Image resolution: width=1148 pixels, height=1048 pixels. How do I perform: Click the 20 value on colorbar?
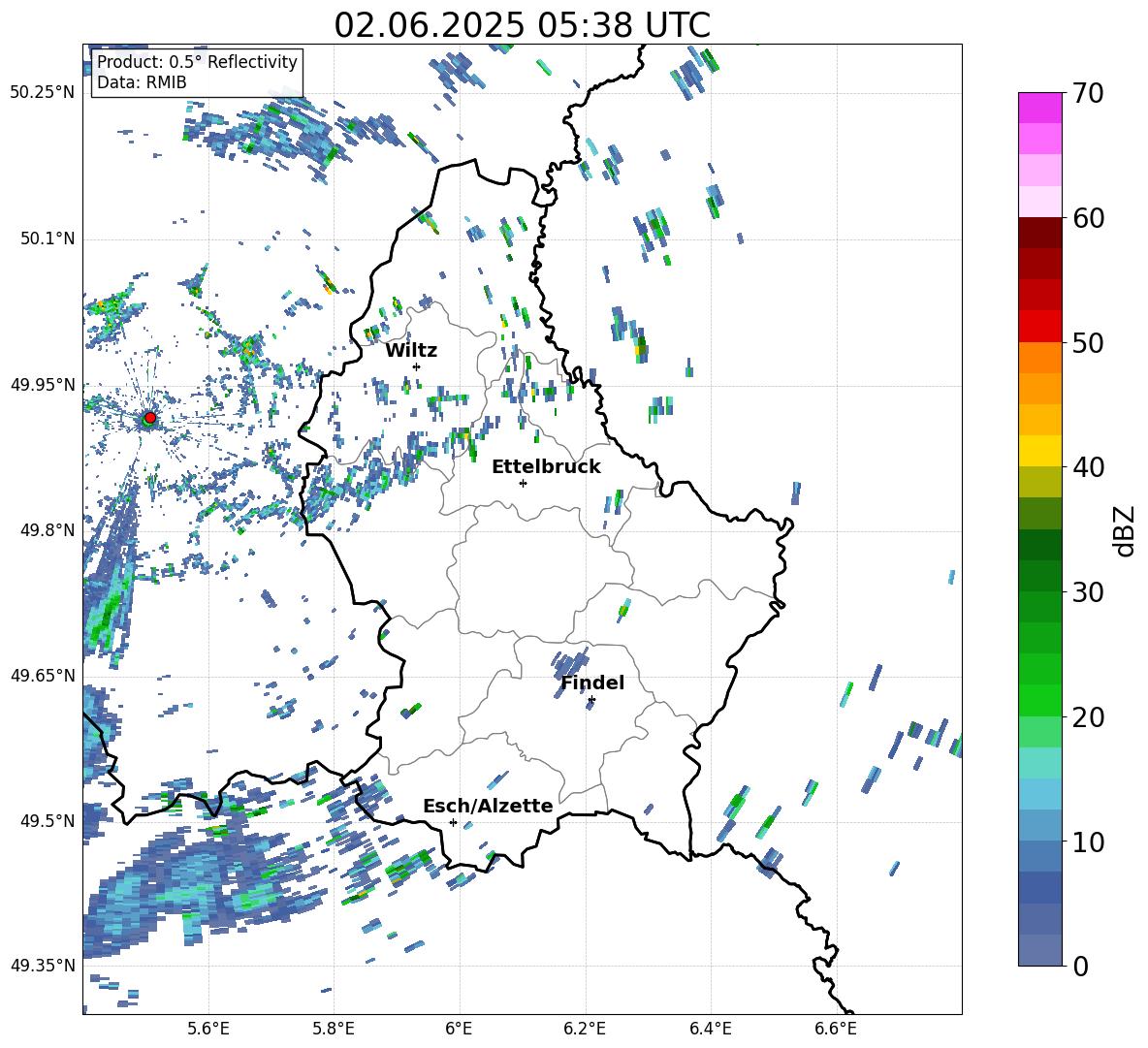pyautogui.click(x=1088, y=716)
